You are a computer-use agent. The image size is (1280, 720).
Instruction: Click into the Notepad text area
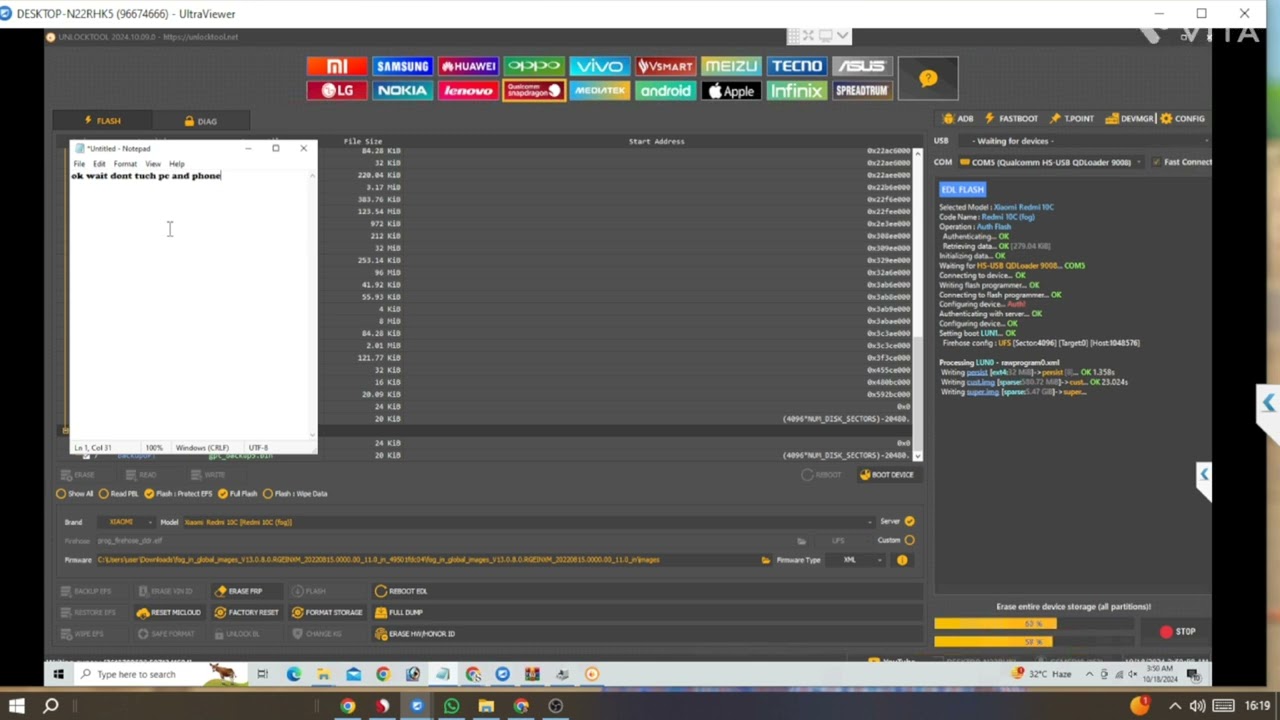(190, 305)
